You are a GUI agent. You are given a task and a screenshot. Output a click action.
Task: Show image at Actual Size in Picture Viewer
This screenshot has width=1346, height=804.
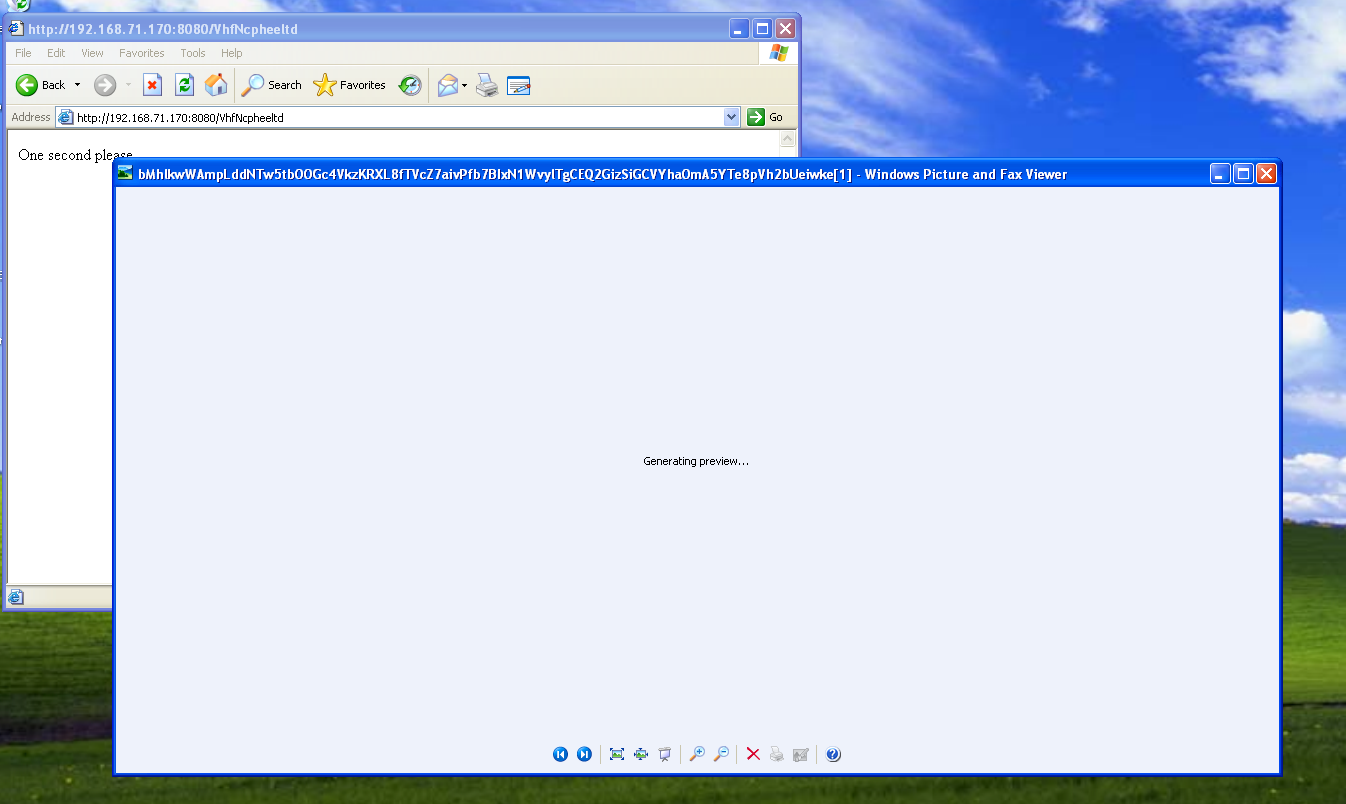pyautogui.click(x=641, y=754)
